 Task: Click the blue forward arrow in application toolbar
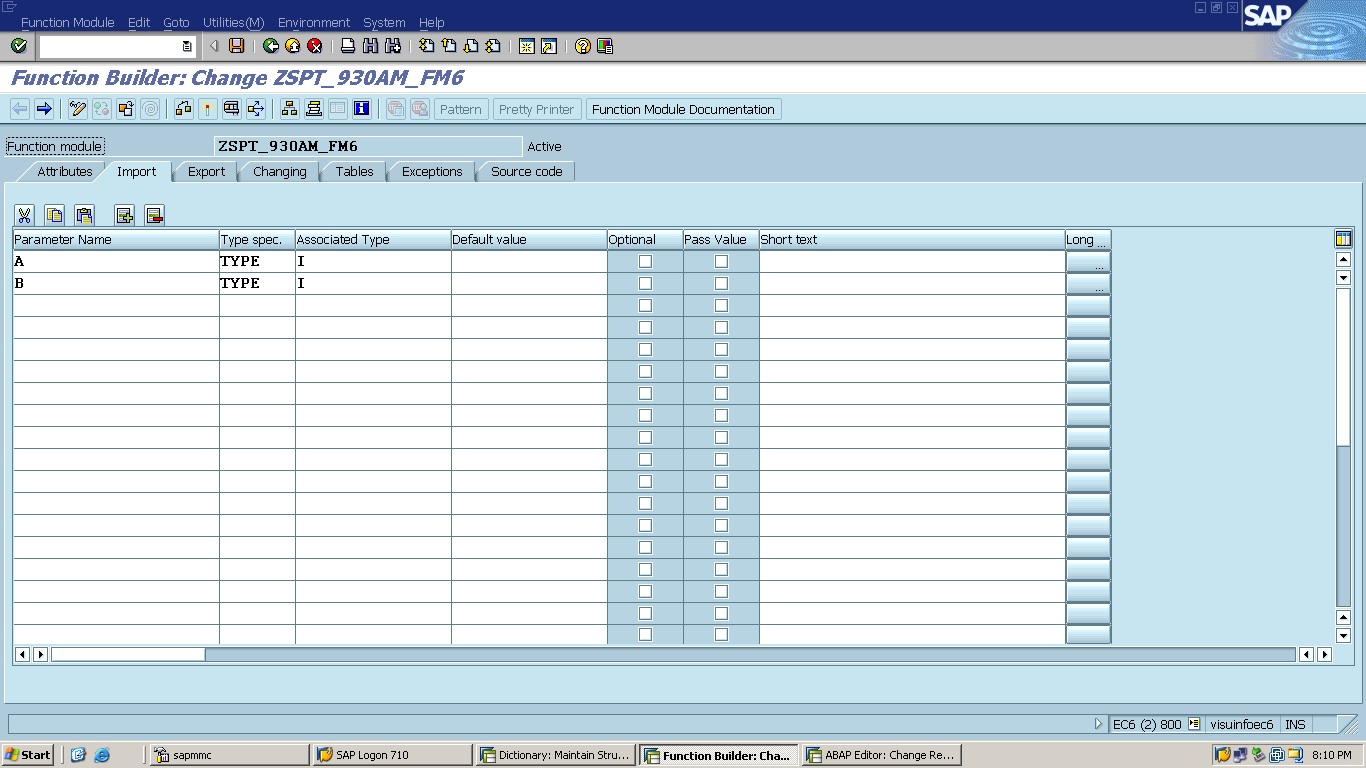[x=44, y=109]
